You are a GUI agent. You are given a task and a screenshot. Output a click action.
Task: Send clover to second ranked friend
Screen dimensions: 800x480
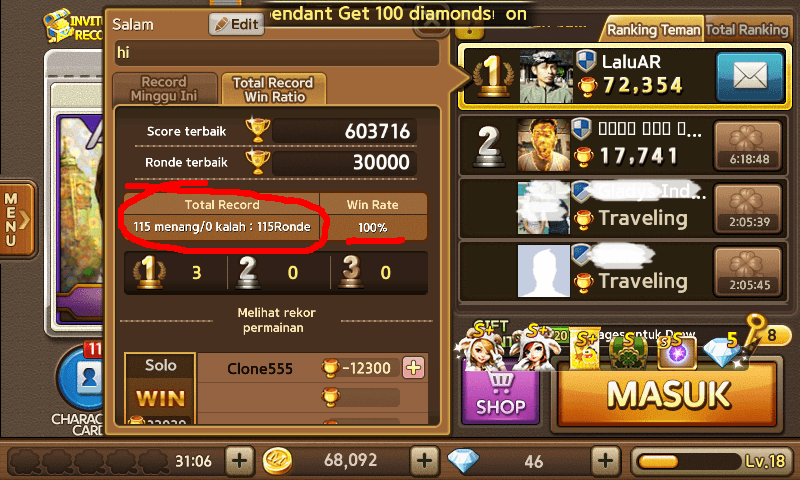pos(748,145)
